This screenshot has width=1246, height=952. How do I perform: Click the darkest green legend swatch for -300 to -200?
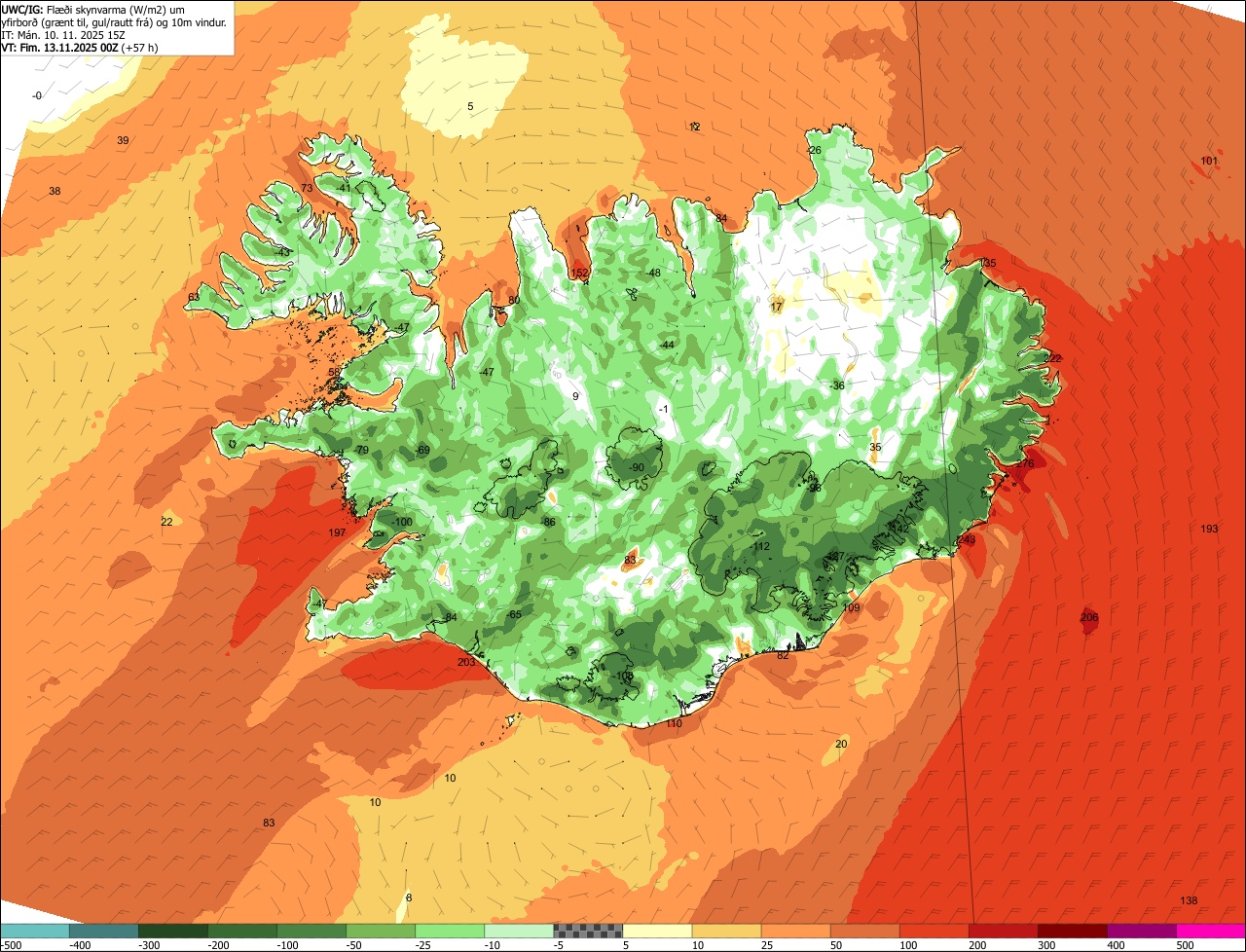tap(173, 931)
